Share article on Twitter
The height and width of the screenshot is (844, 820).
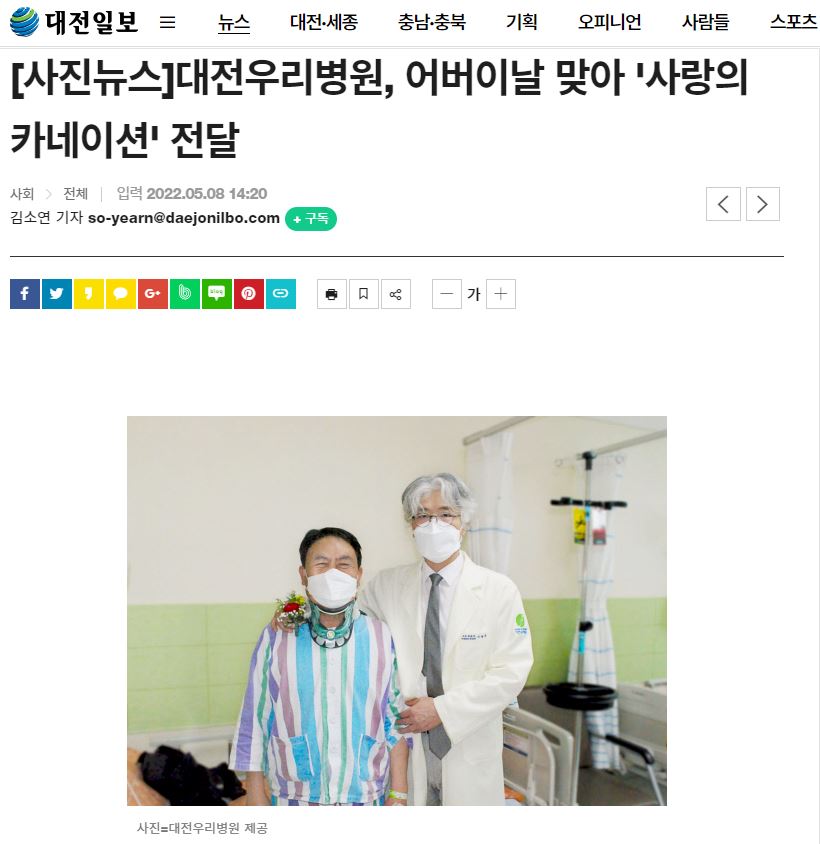57,294
